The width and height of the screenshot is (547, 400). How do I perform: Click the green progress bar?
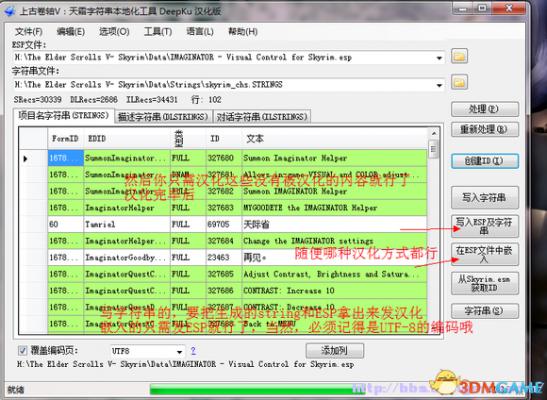coord(257,390)
